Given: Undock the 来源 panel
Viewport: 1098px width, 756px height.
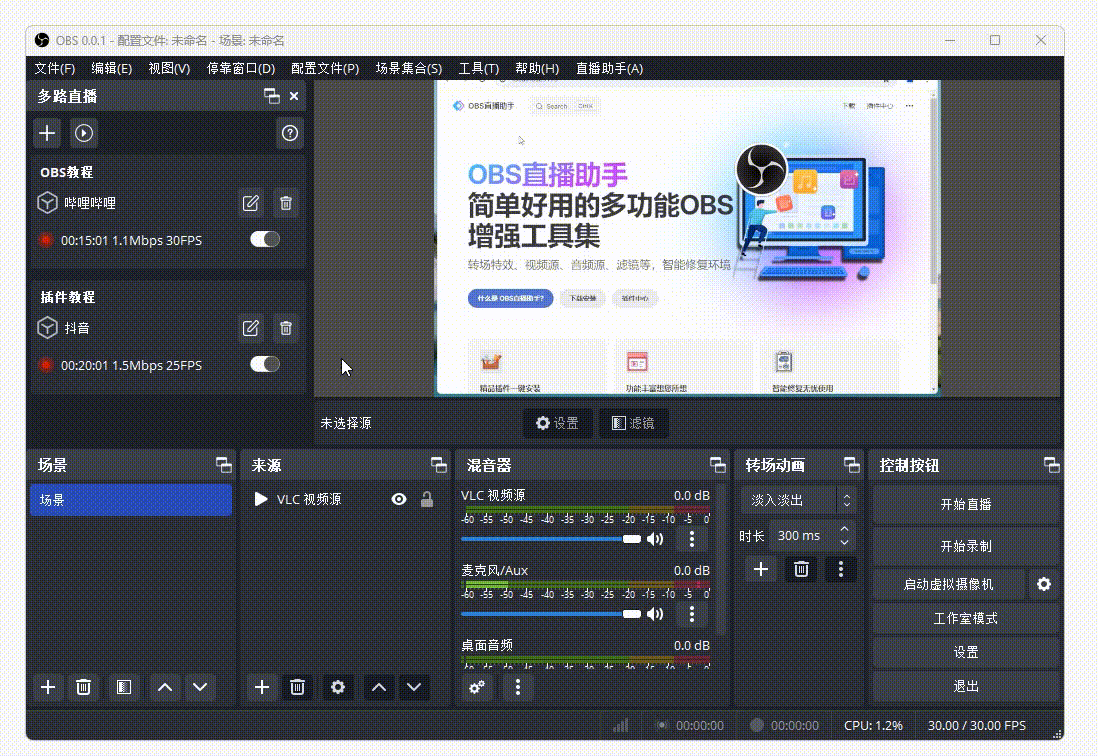Looking at the screenshot, I should pyautogui.click(x=438, y=465).
